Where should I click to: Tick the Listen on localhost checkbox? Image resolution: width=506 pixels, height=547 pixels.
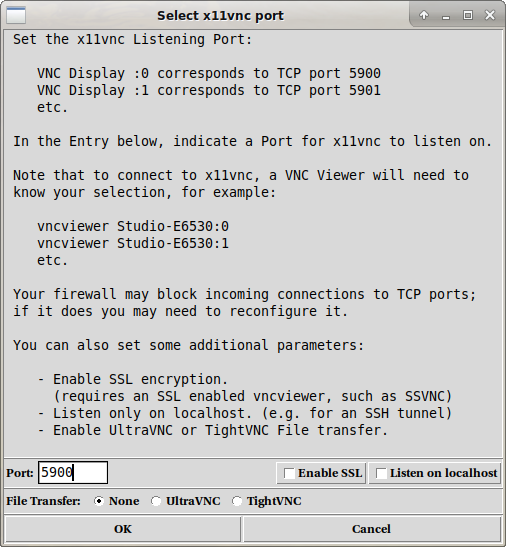pyautogui.click(x=381, y=473)
